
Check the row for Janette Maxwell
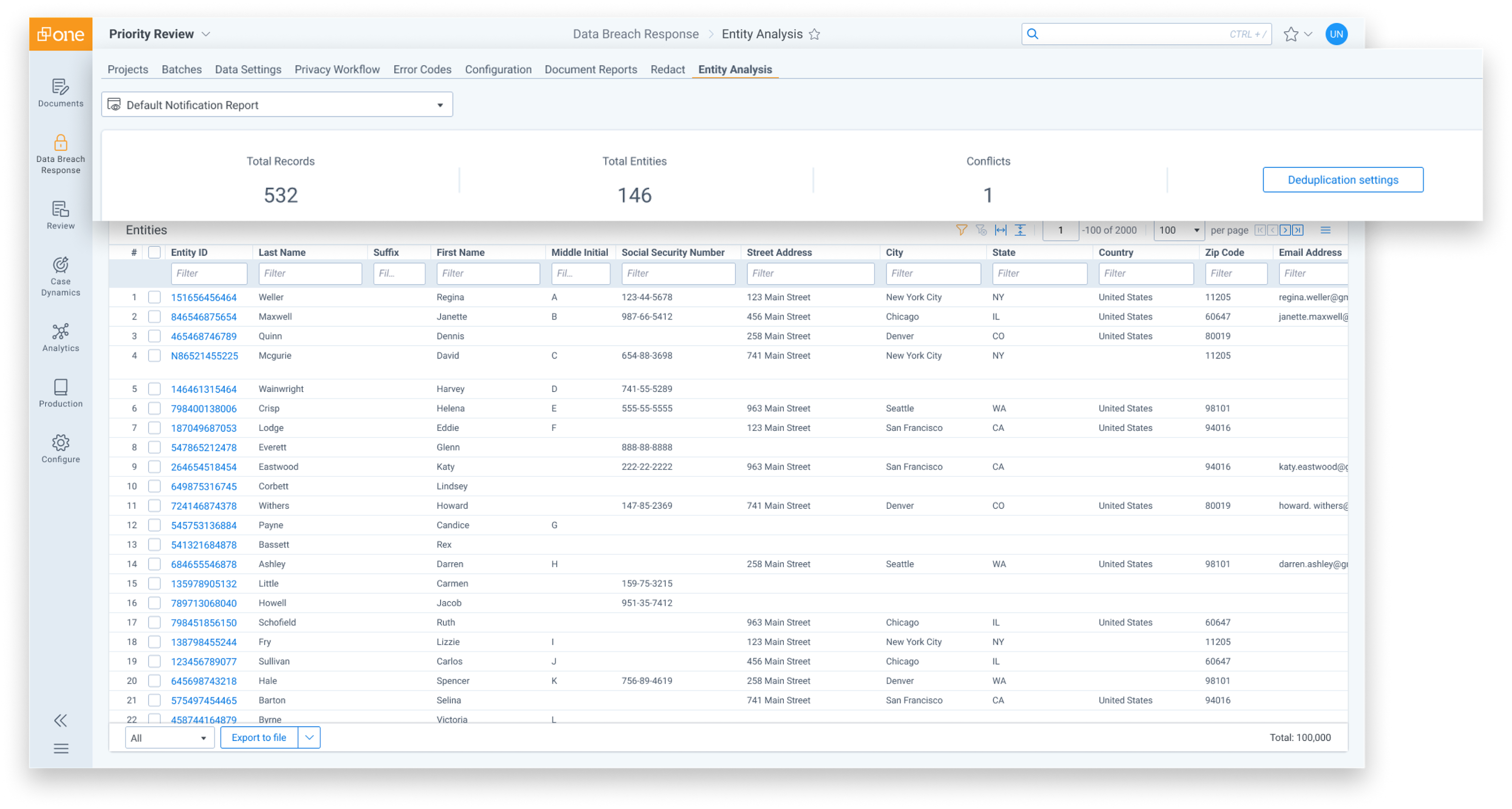pyautogui.click(x=154, y=316)
